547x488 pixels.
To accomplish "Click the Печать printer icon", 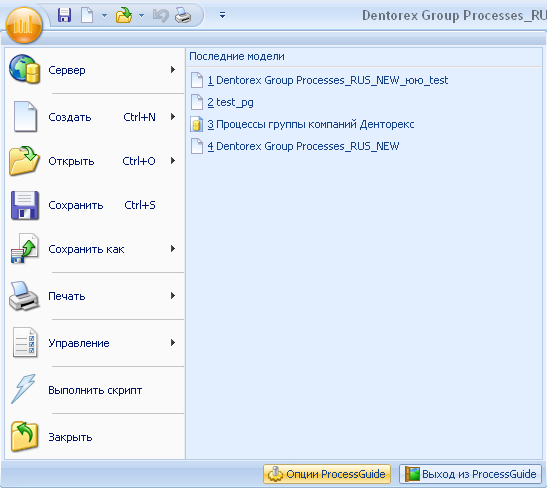I will click(24, 296).
